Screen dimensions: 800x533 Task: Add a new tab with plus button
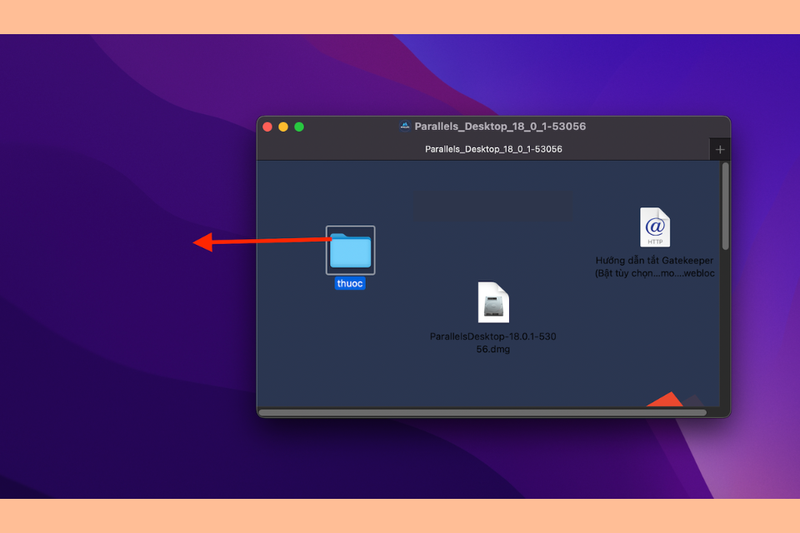coord(720,149)
